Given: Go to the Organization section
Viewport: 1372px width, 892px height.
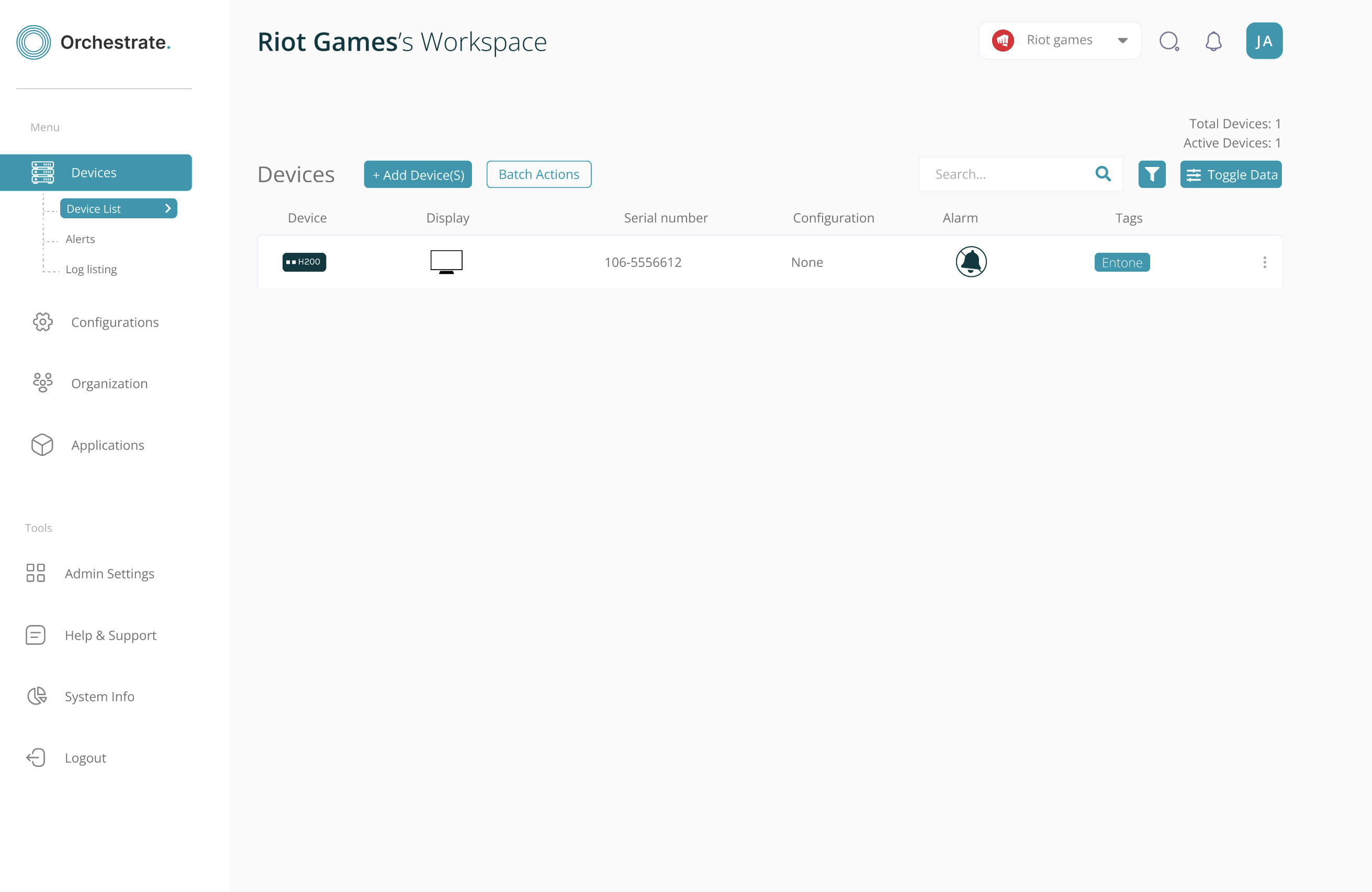Looking at the screenshot, I should (109, 383).
